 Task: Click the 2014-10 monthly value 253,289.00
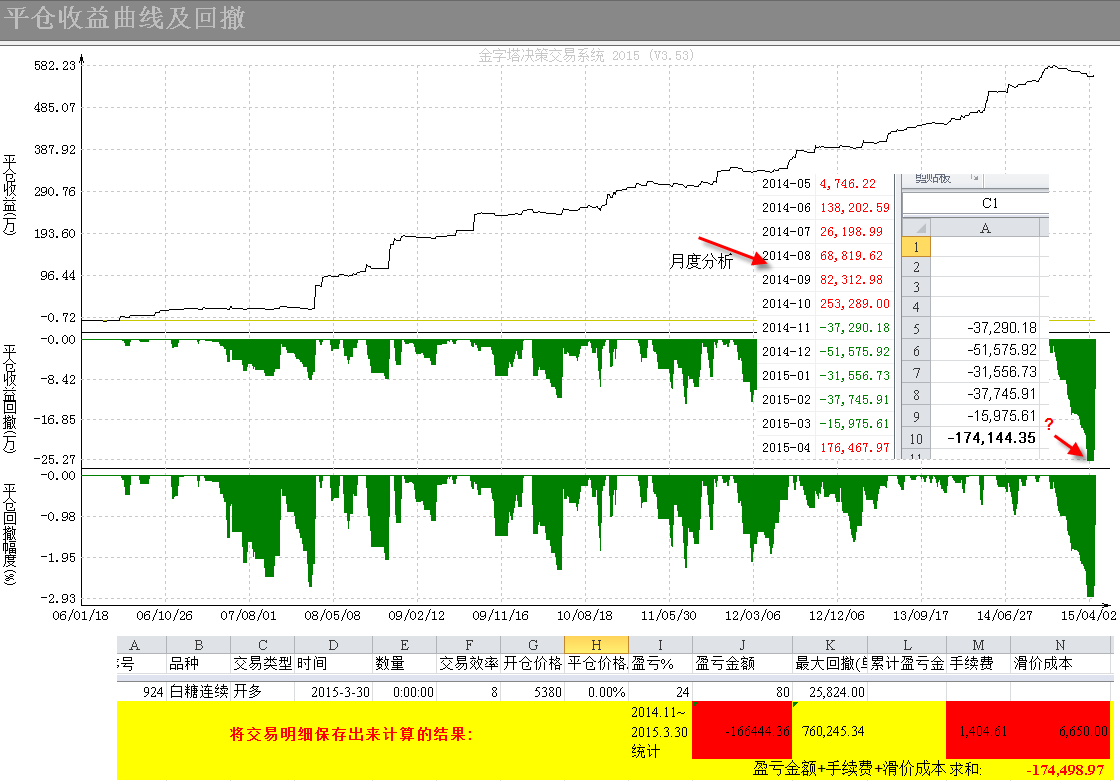click(x=854, y=304)
